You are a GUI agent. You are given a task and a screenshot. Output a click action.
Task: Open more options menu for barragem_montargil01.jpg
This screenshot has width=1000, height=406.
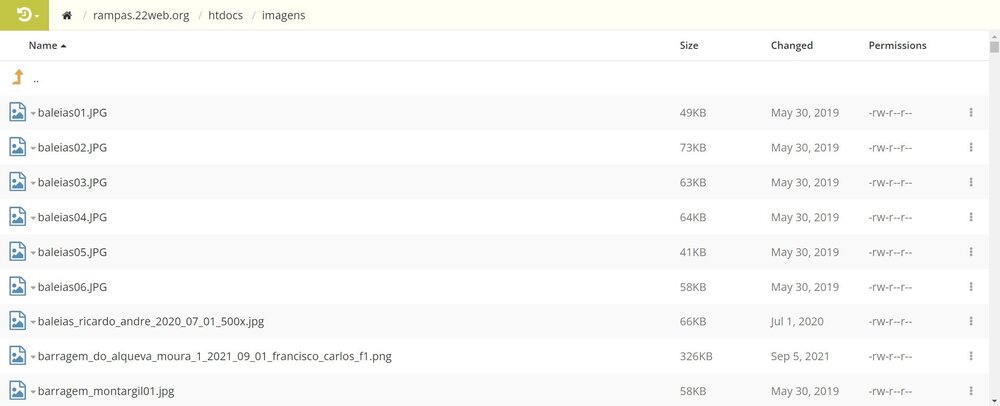(x=971, y=391)
